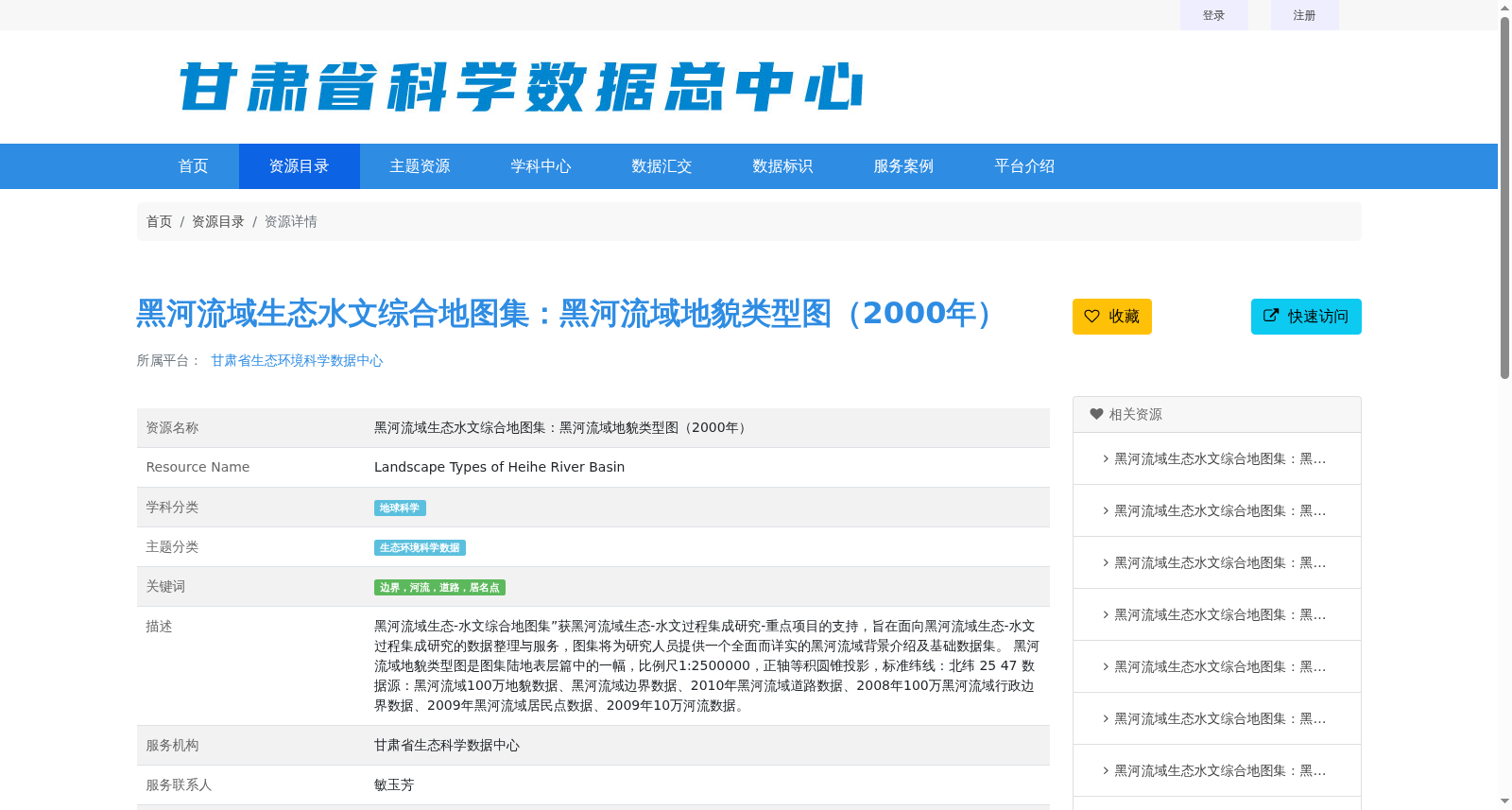This screenshot has width=1512, height=810.
Task: Click the external-link icon on 快速访问
Action: 1271,316
